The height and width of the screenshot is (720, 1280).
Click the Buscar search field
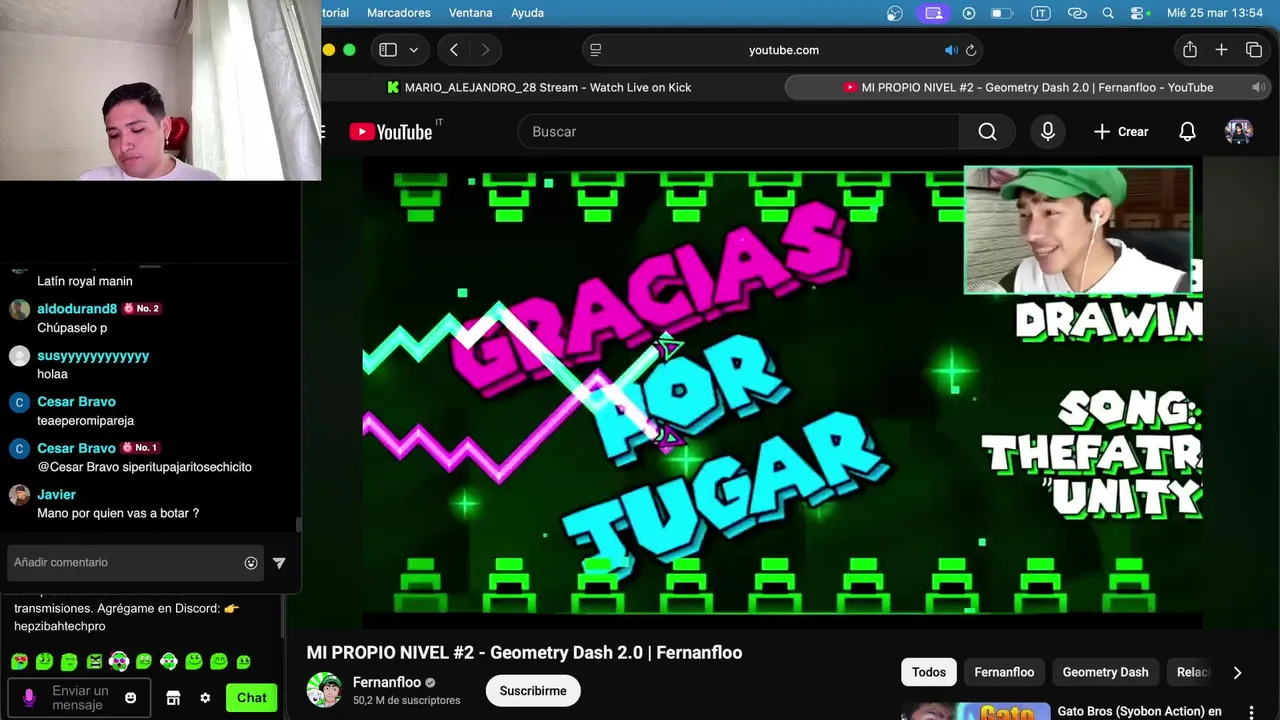click(738, 131)
